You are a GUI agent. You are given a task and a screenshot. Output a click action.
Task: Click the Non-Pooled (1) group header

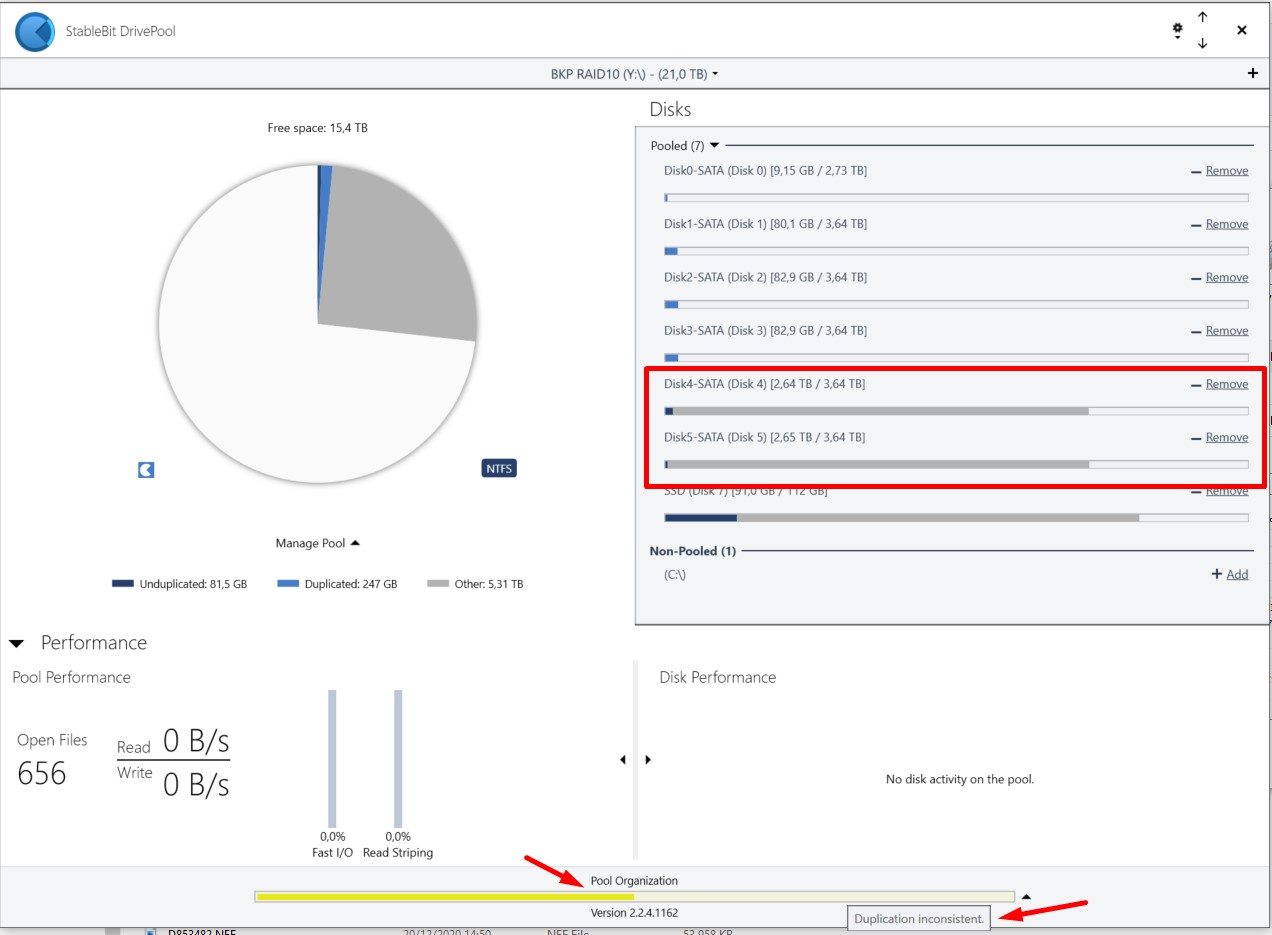click(x=693, y=551)
